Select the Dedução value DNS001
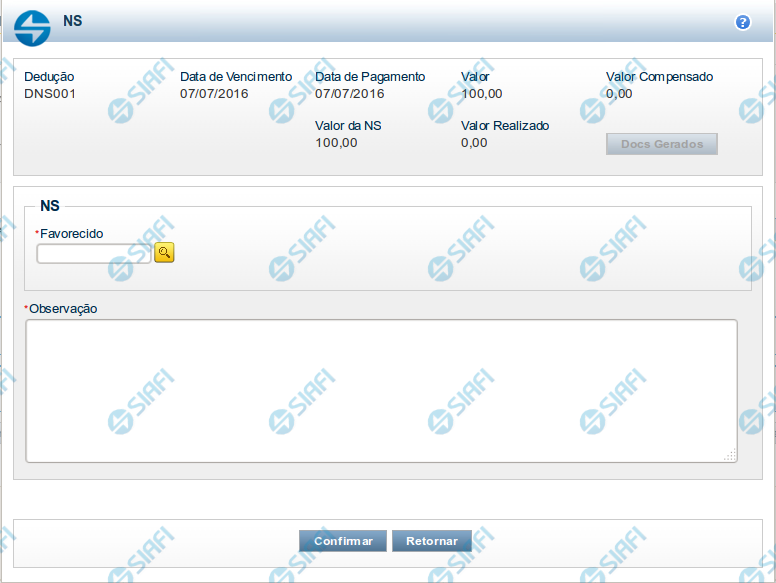This screenshot has height=583, width=776. pyautogui.click(x=50, y=94)
